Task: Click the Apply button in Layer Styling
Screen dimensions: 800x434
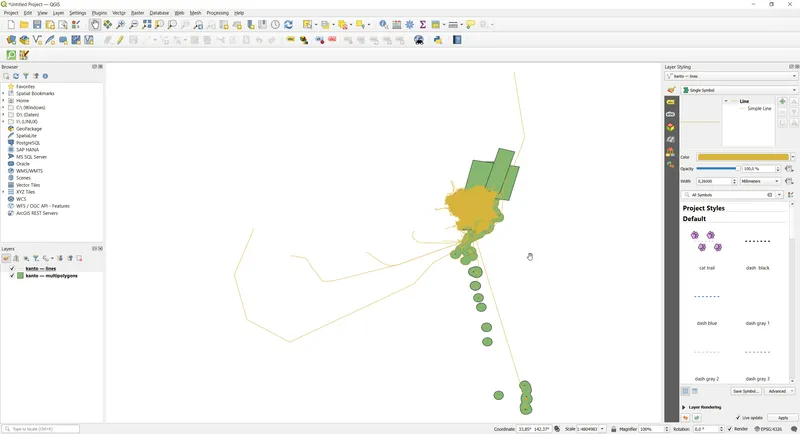Action: 783,418
